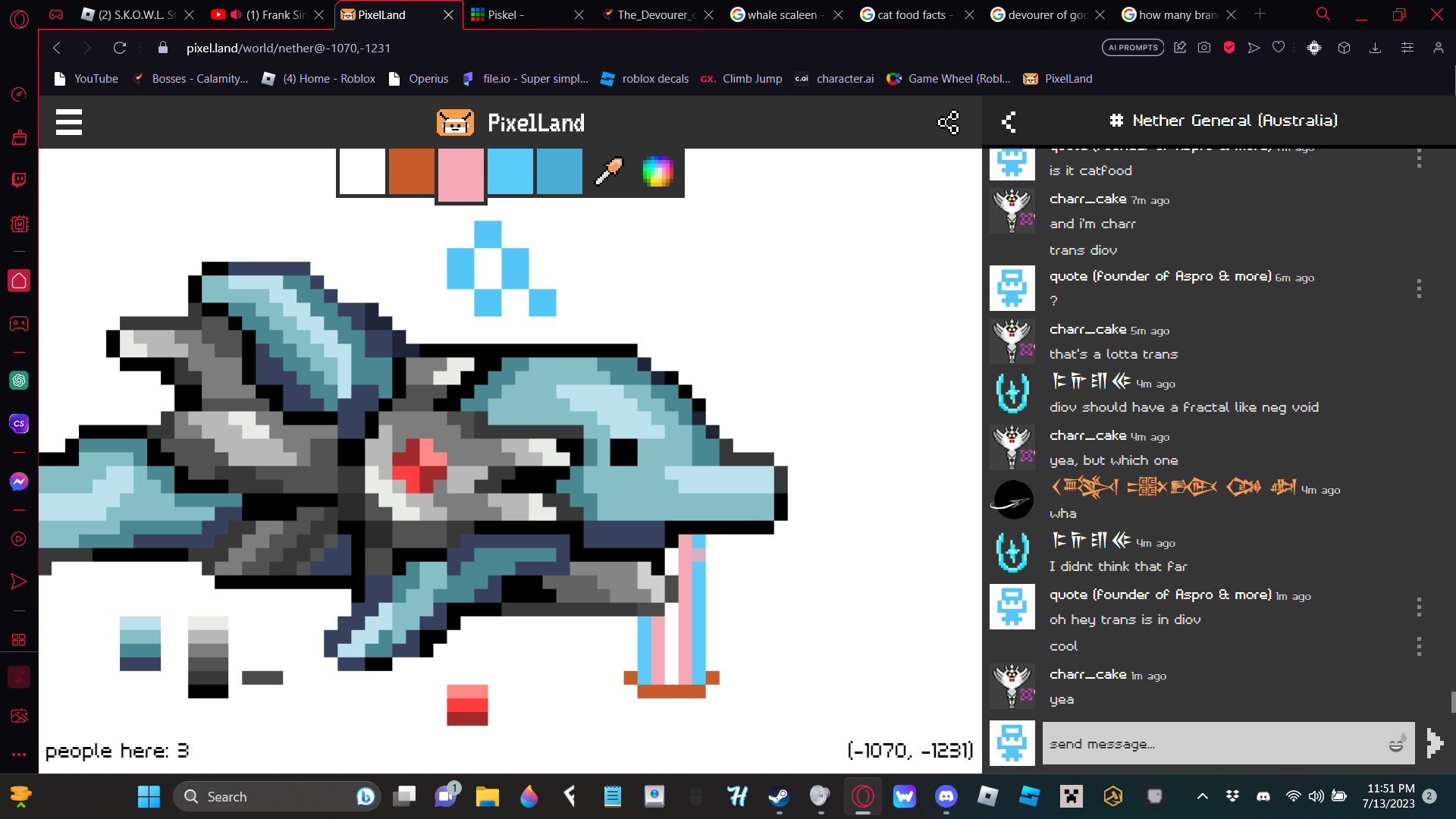Viewport: 1456px width, 819px height.
Task: Select the eyedropper color picker tool
Action: point(609,172)
